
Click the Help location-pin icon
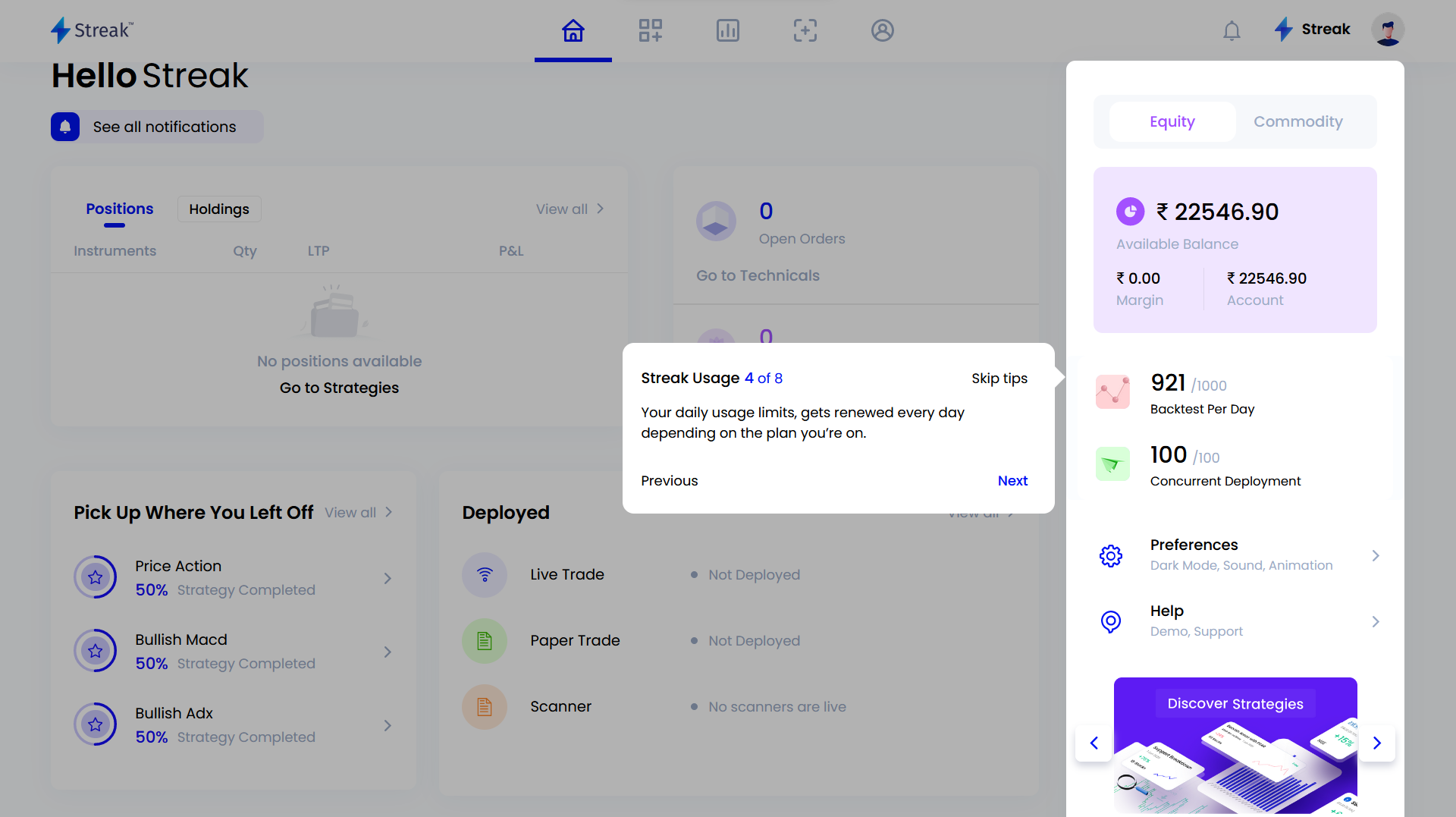coord(1111,621)
